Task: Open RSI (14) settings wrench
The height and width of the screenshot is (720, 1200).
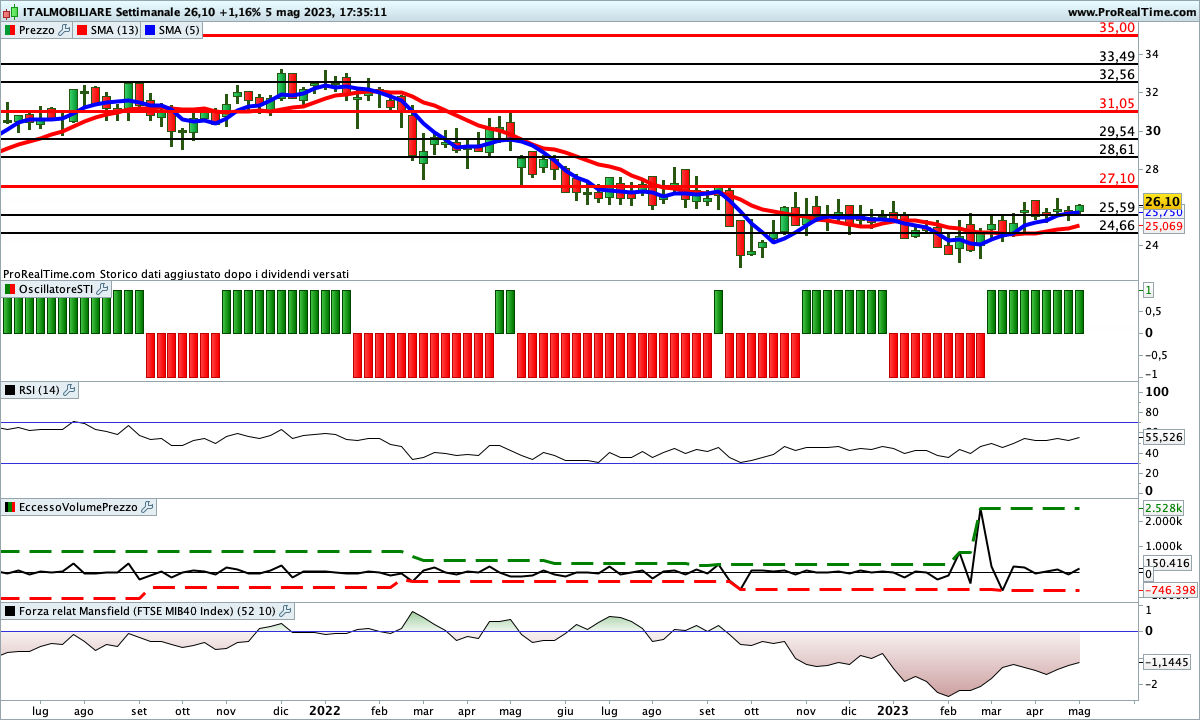Action: tap(71, 389)
